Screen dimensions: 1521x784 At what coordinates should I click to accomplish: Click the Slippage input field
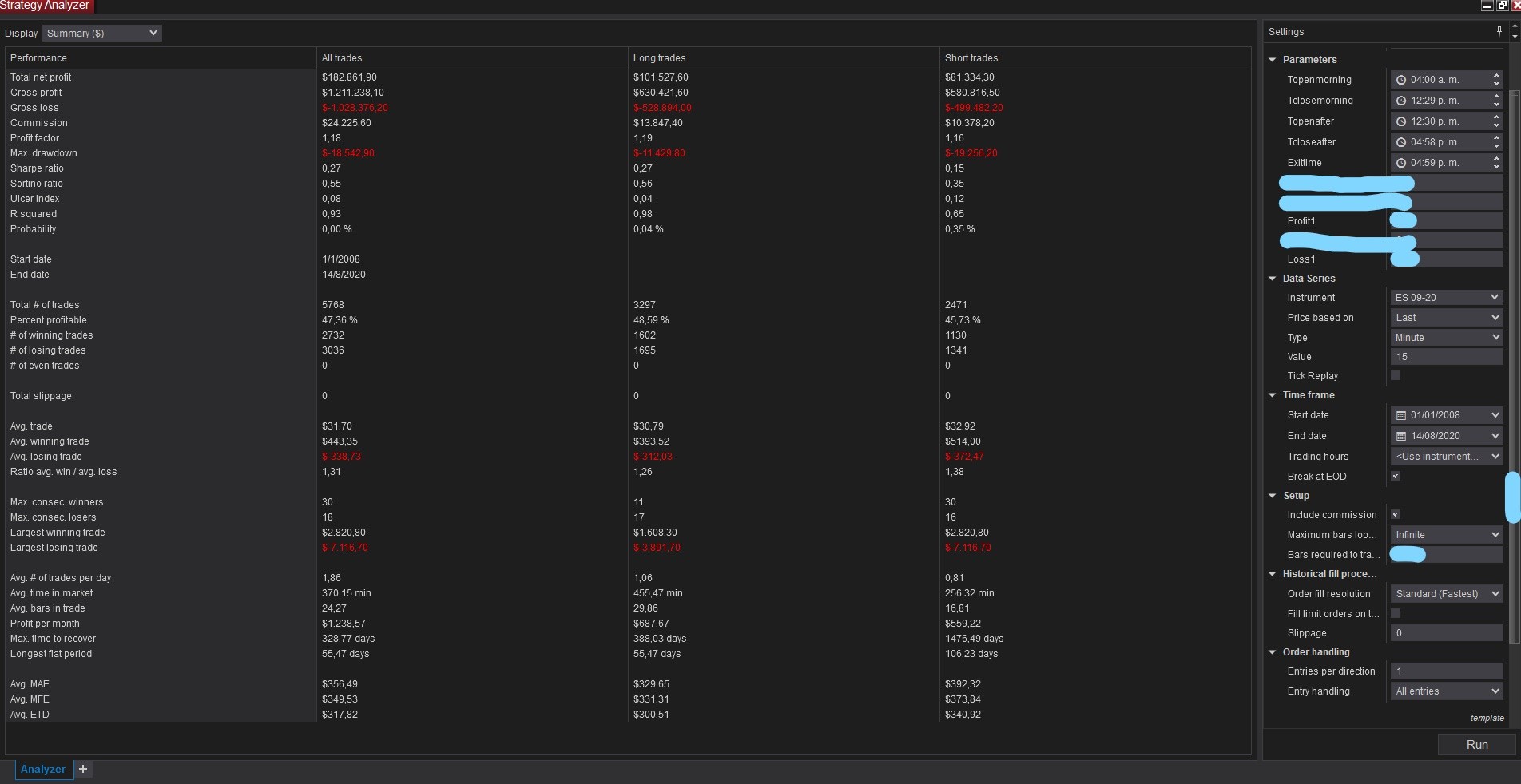click(x=1446, y=633)
